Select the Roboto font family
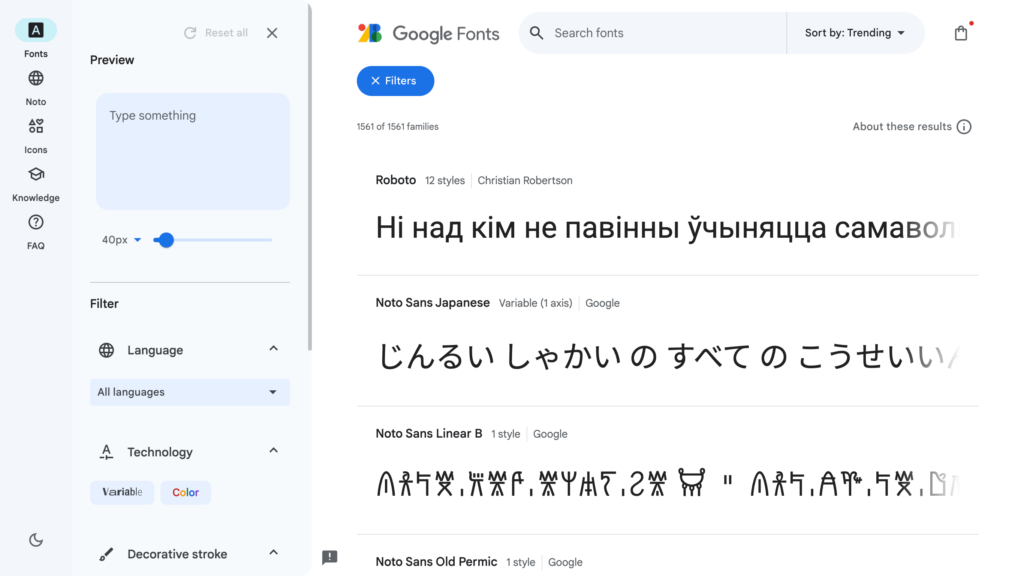The width and height of the screenshot is (1024, 576). point(396,180)
